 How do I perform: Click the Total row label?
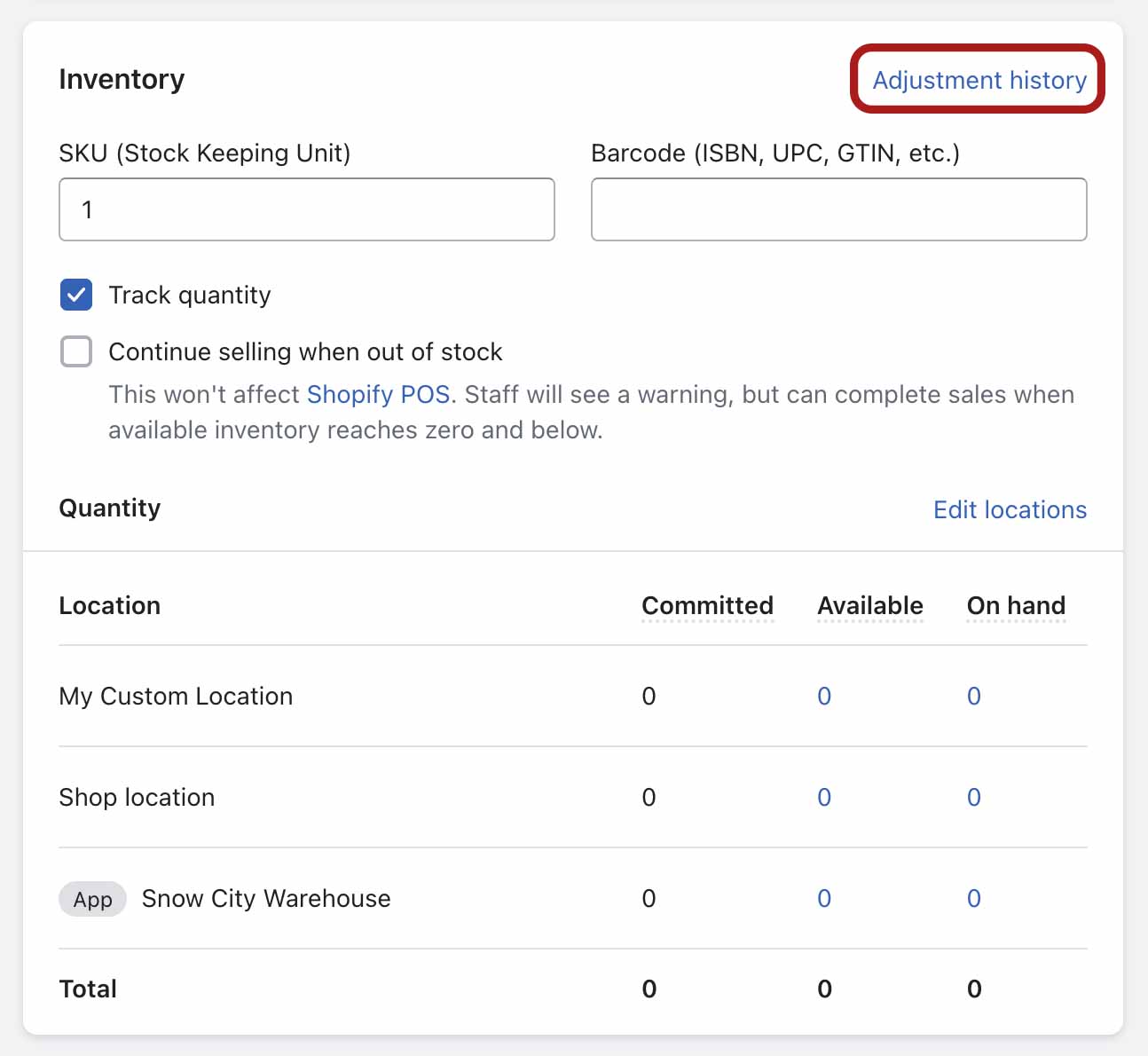pos(88,989)
